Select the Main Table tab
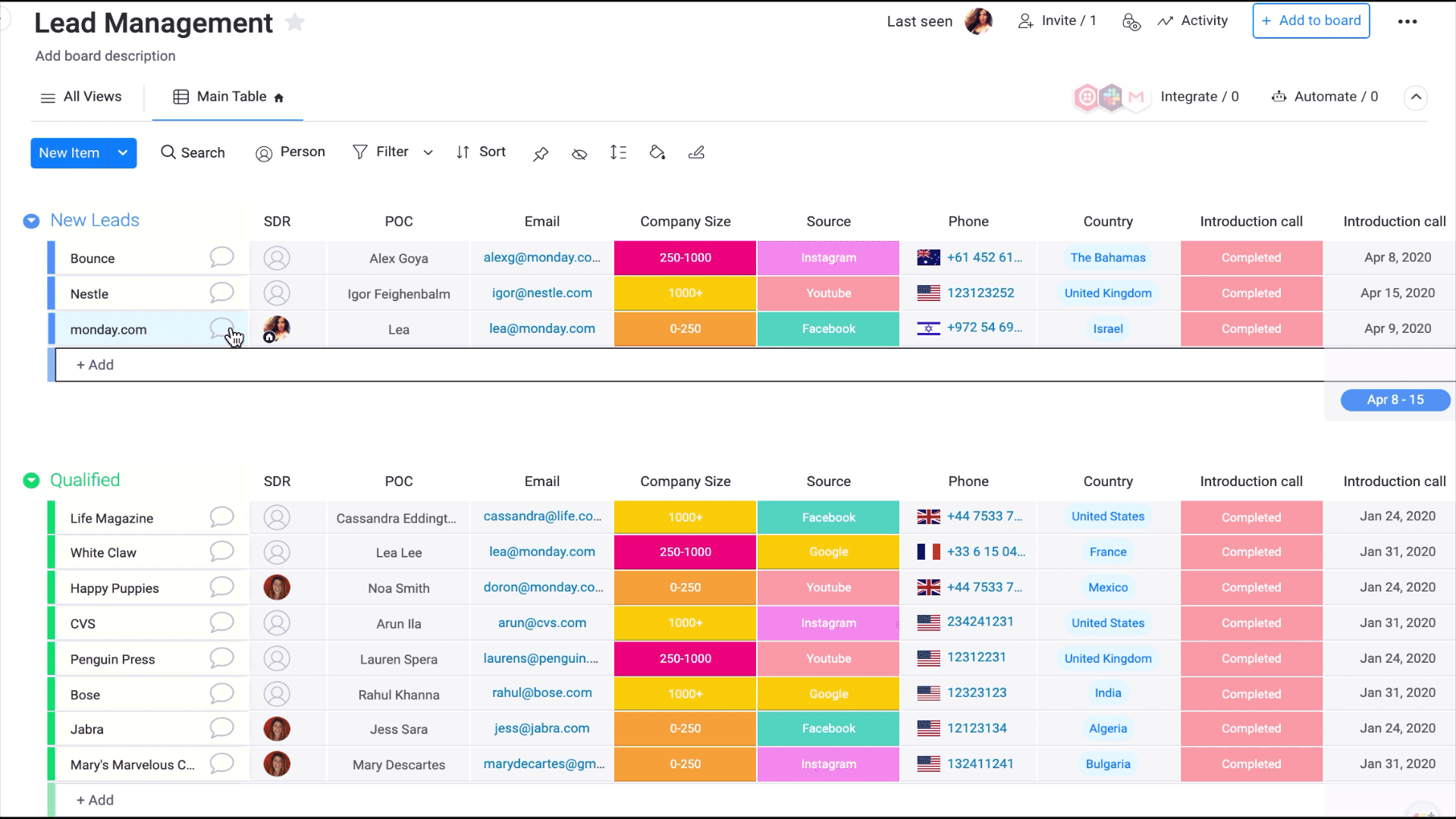Image resolution: width=1456 pixels, height=819 pixels. pyautogui.click(x=228, y=97)
